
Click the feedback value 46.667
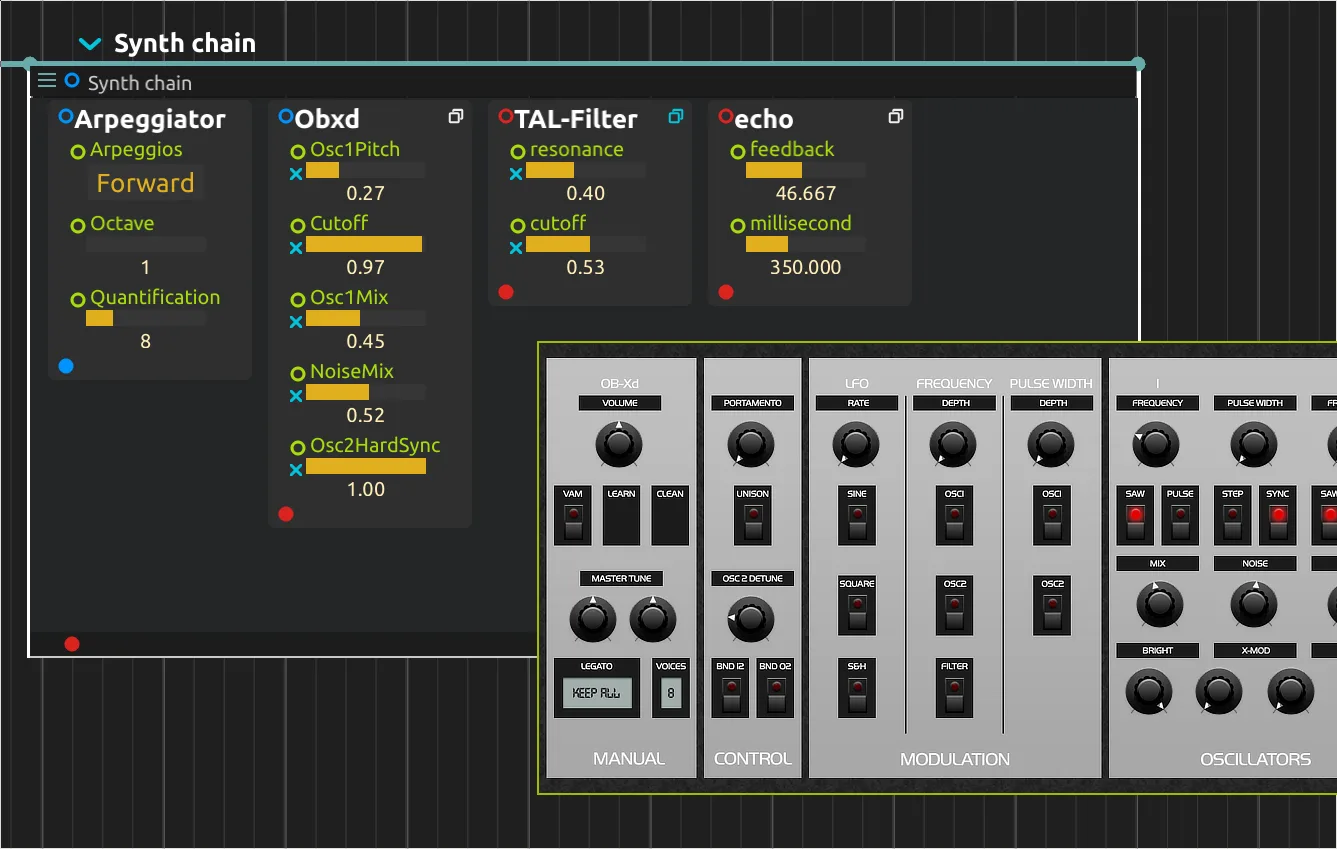806,193
